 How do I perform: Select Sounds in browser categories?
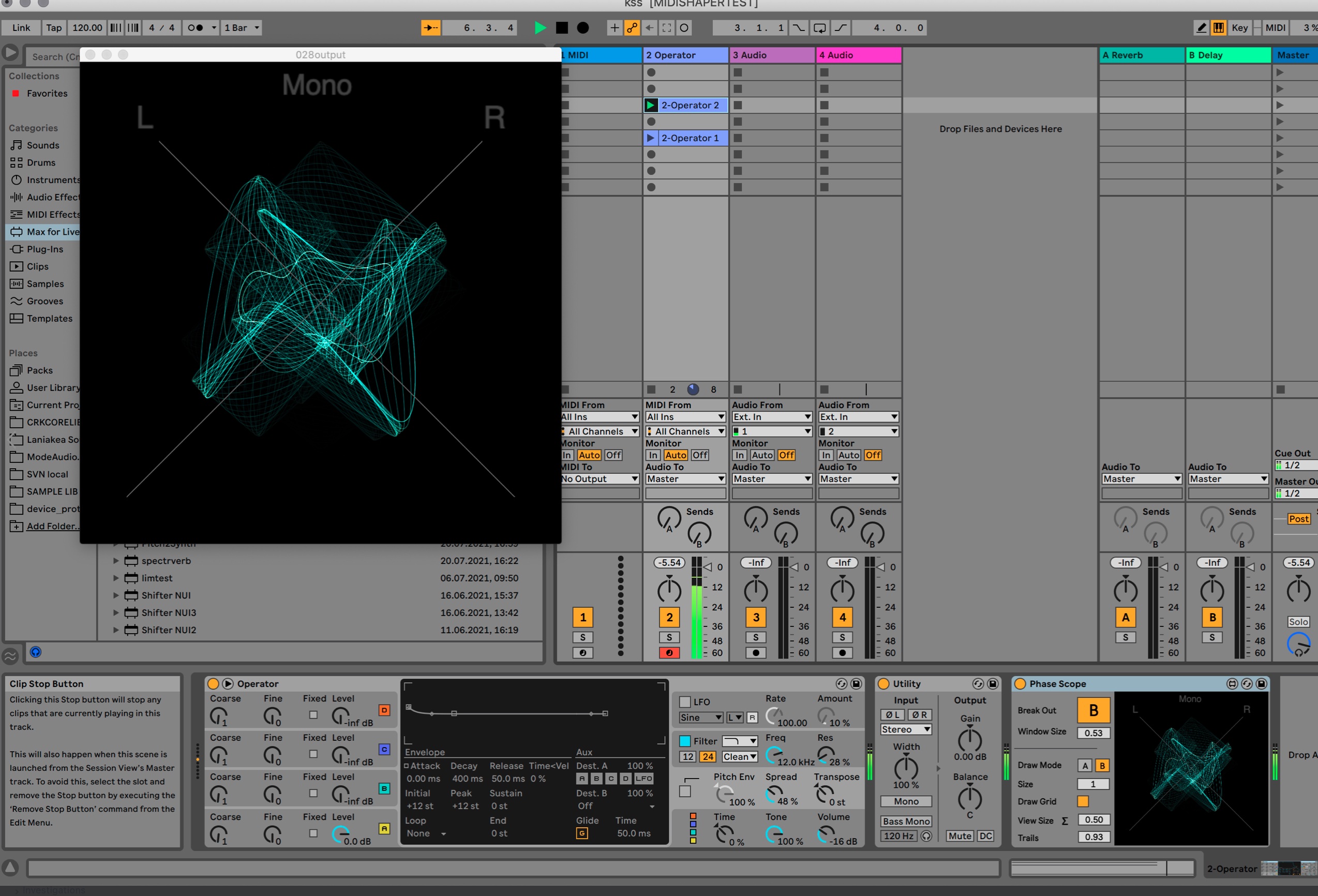point(42,145)
